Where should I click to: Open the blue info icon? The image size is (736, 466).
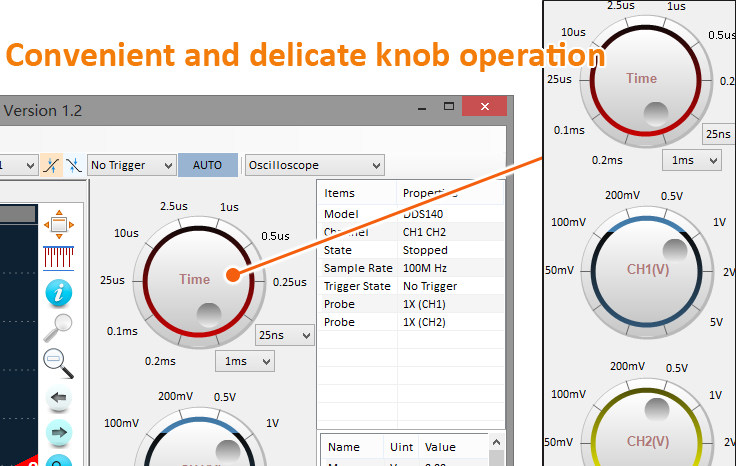tap(59, 293)
